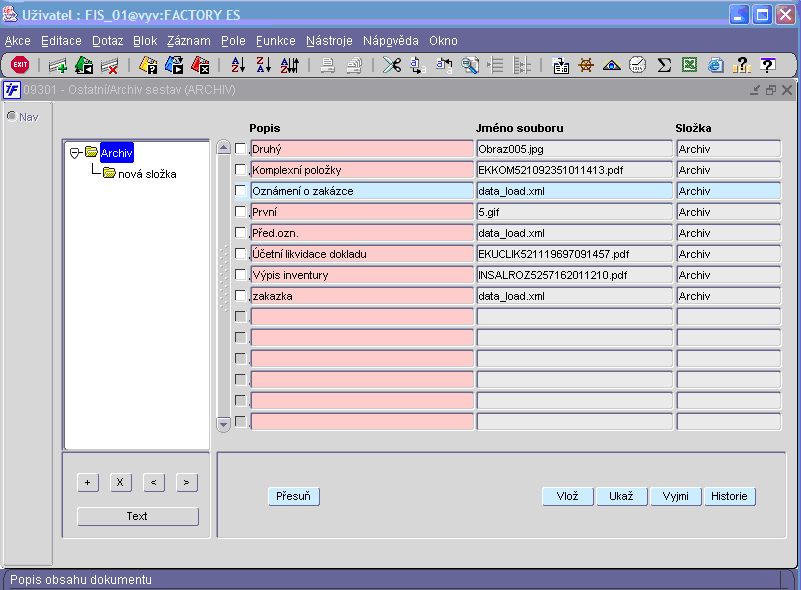Click the delete record icon with red X
Viewport: 801px width, 590px height.
110,65
